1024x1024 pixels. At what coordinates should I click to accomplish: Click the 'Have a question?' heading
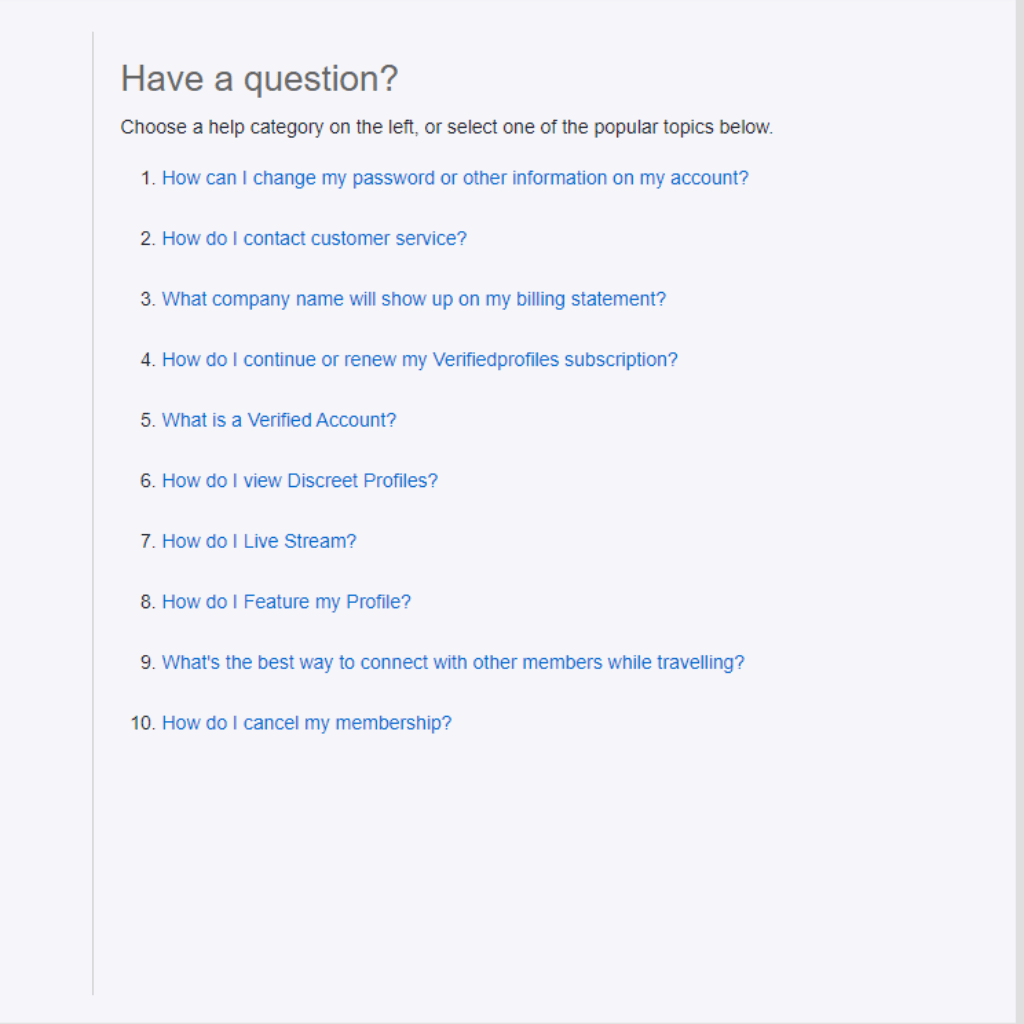[x=259, y=79]
